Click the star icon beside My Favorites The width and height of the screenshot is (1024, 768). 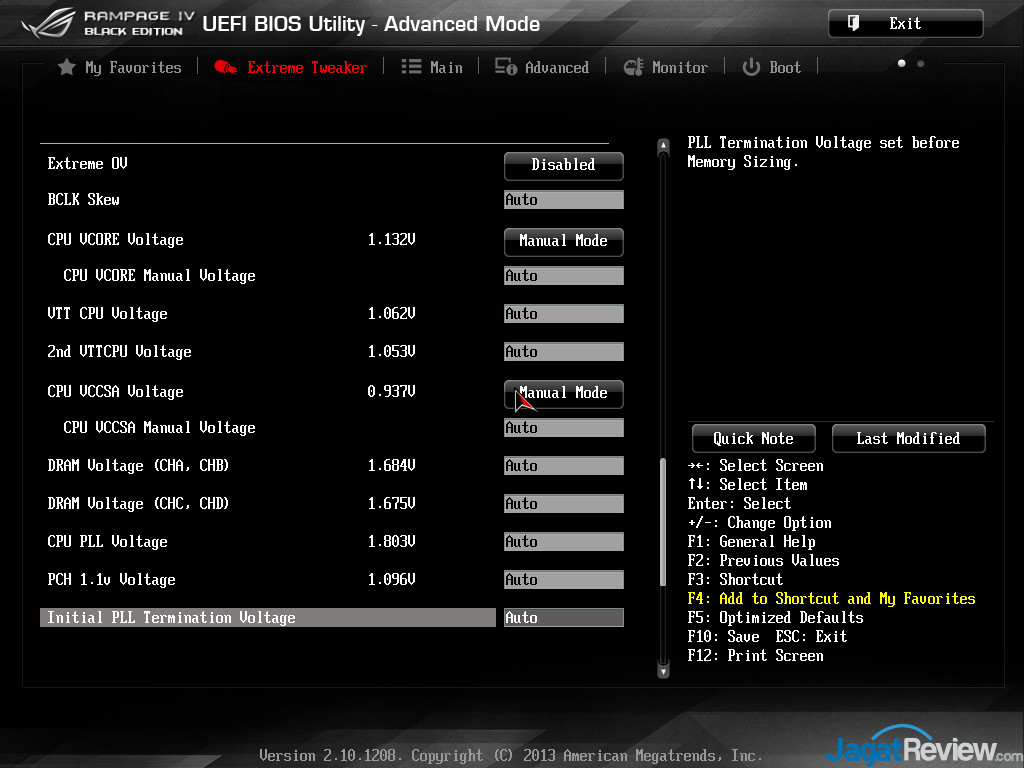click(x=67, y=67)
